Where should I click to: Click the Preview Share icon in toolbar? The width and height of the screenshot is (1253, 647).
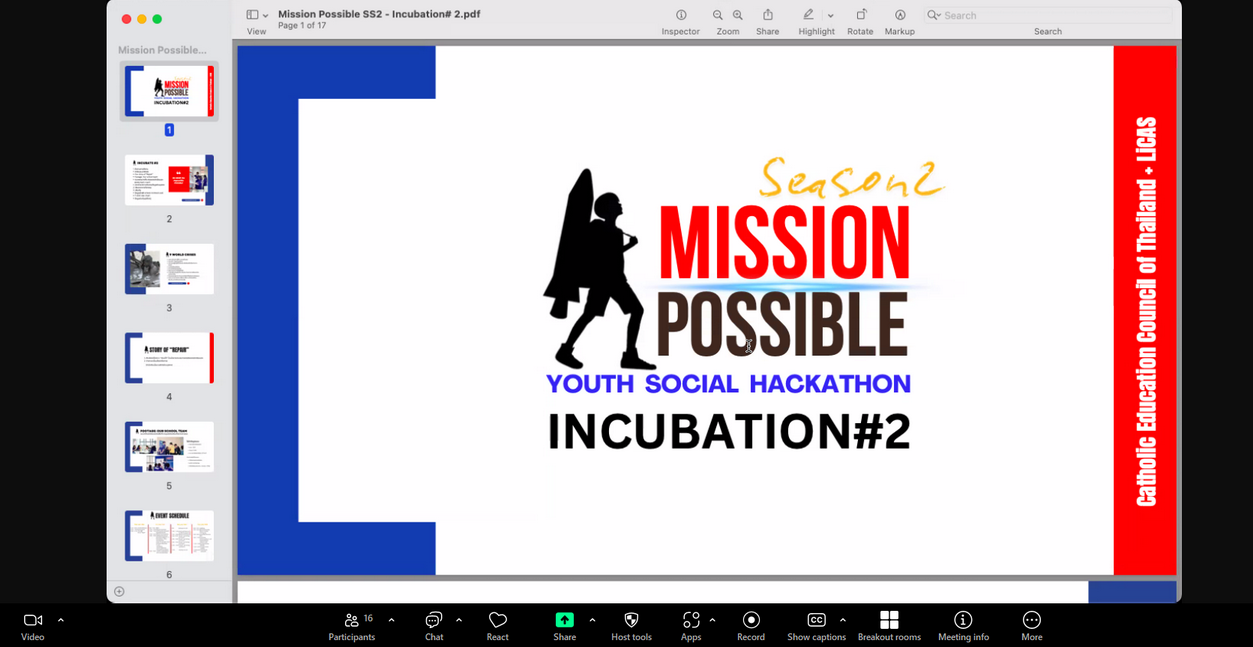tap(768, 15)
